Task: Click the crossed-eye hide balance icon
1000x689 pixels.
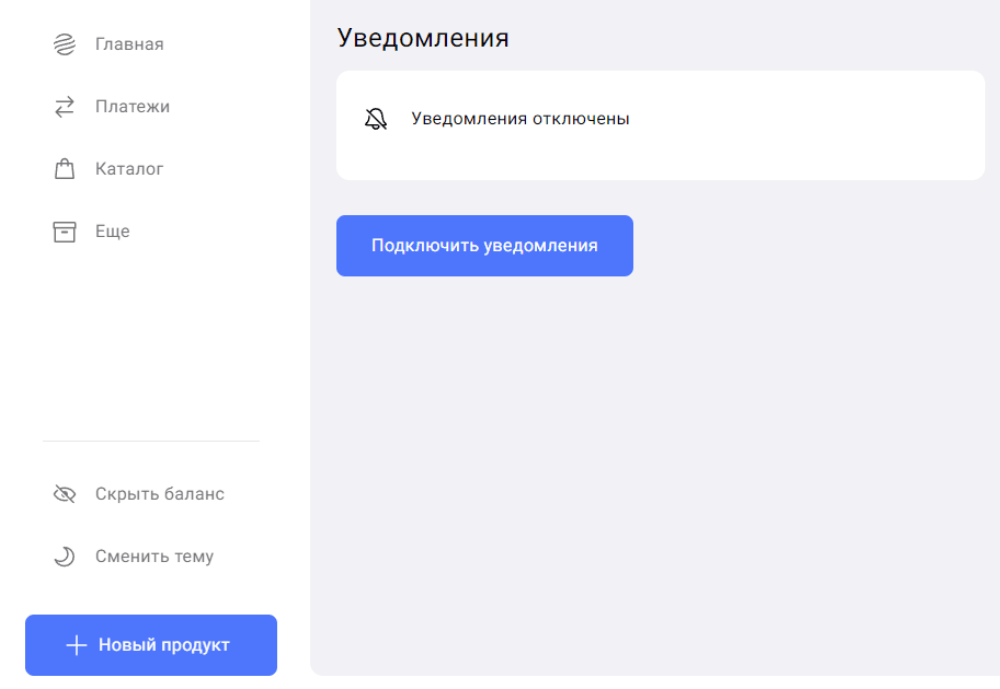Action: (64, 494)
